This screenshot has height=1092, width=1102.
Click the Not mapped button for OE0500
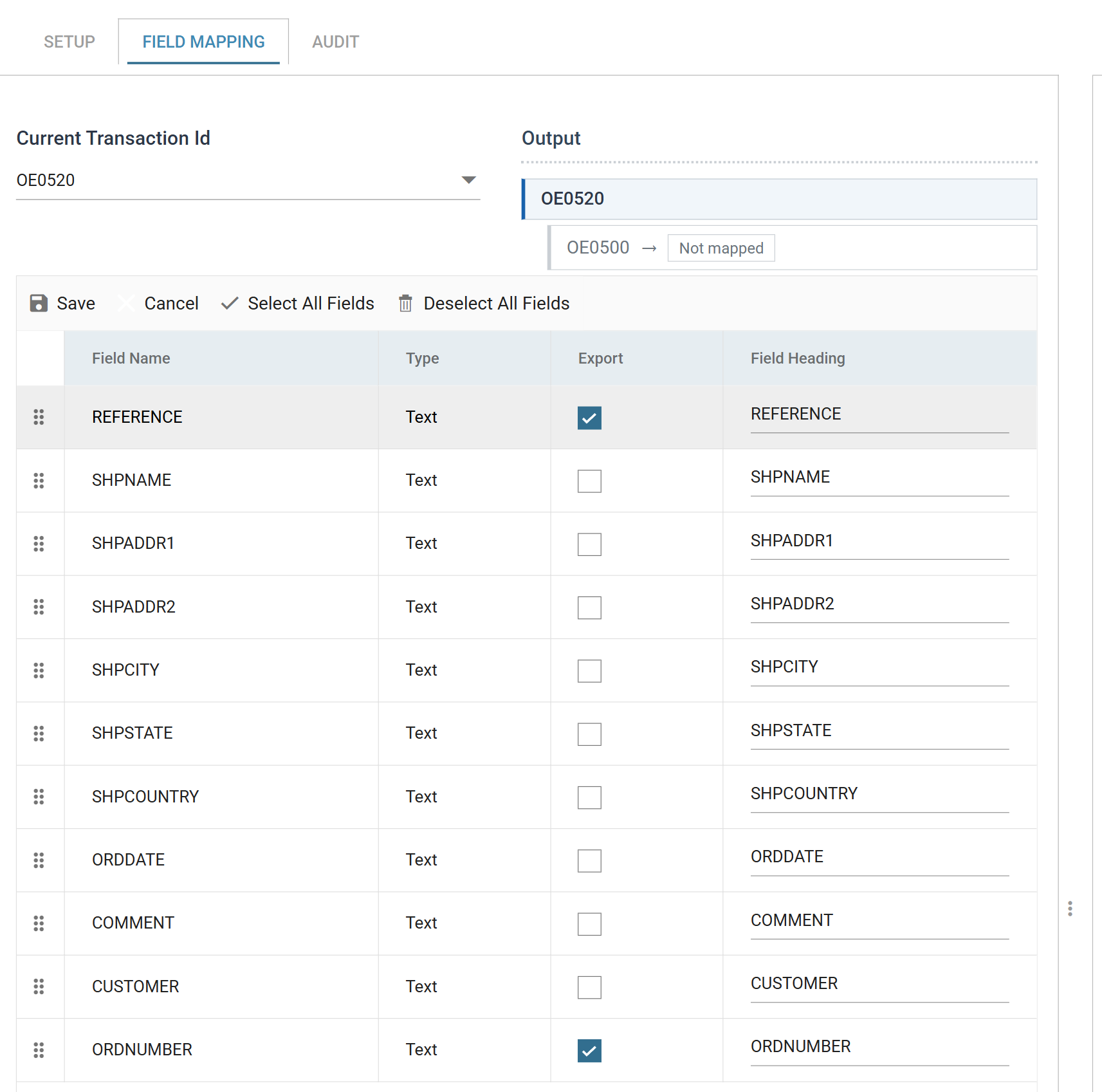coord(721,248)
